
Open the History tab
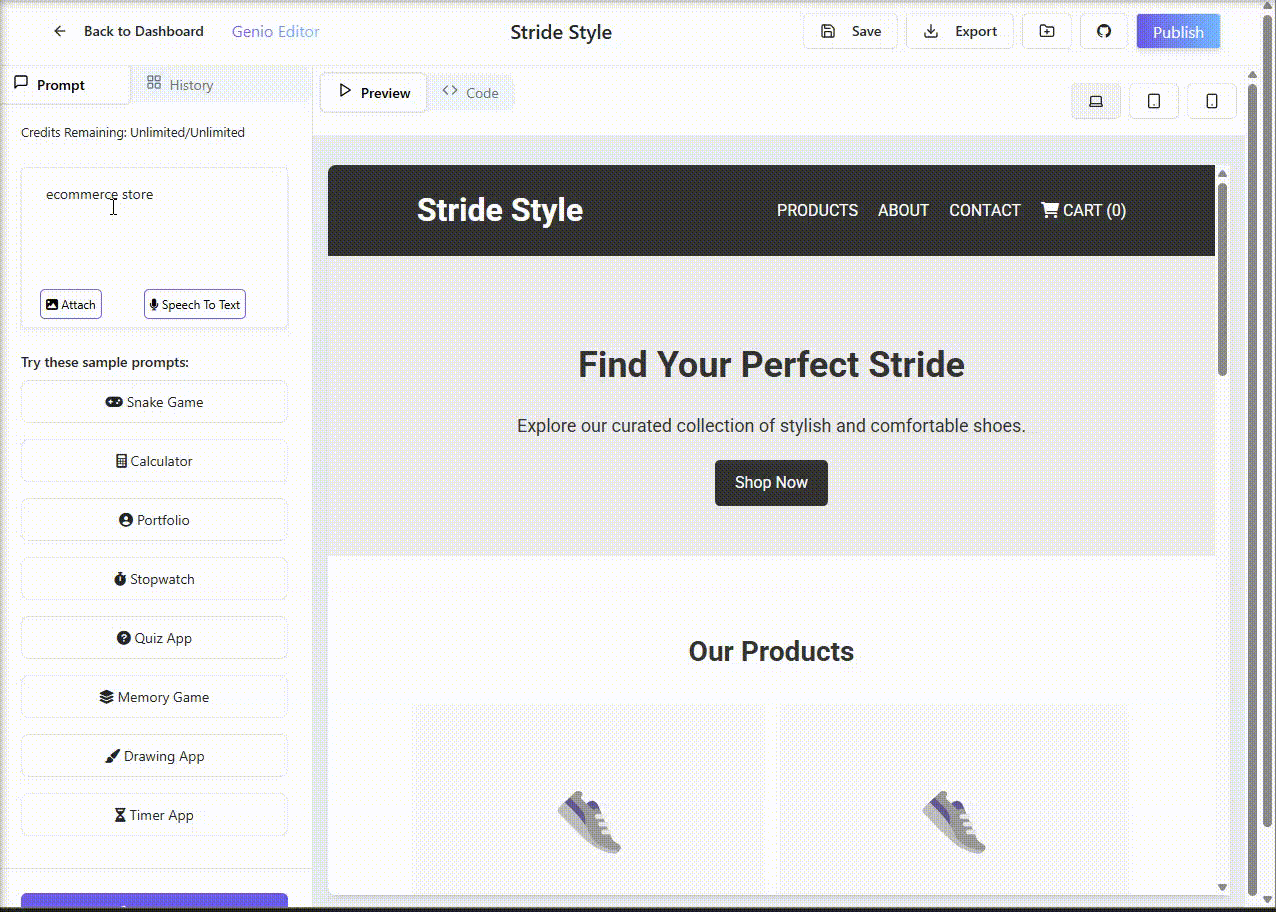tap(180, 85)
